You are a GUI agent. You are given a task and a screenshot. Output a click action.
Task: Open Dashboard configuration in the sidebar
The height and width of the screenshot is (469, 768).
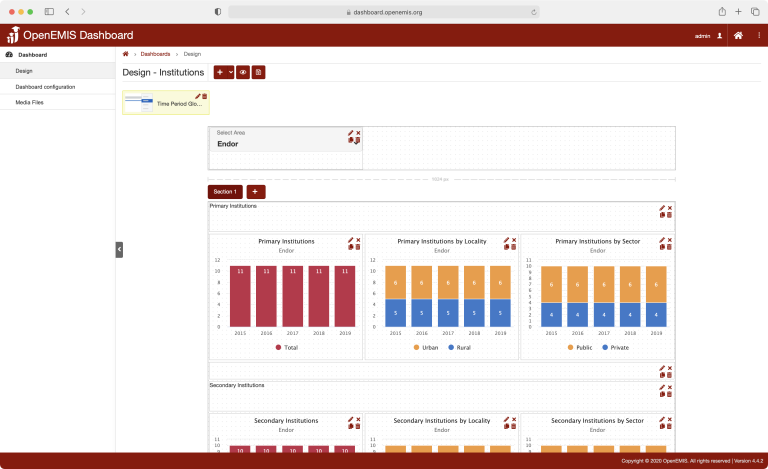click(44, 87)
